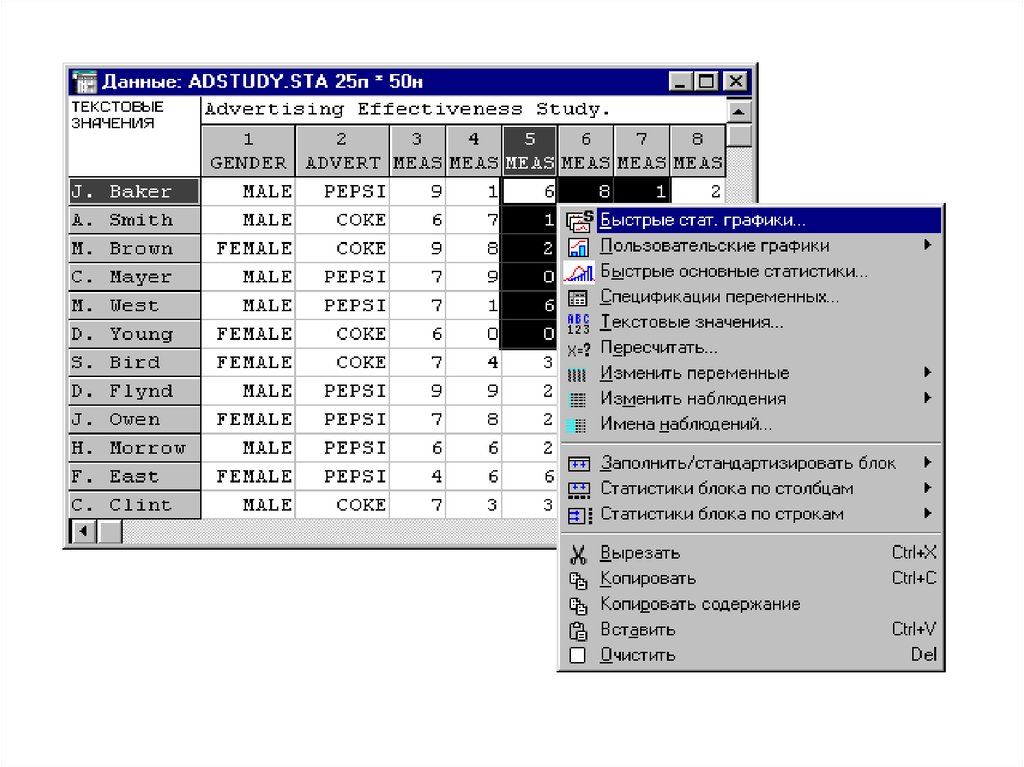Expand the Изменить переменные submenu arrow
1024x767 pixels.
coord(928,373)
